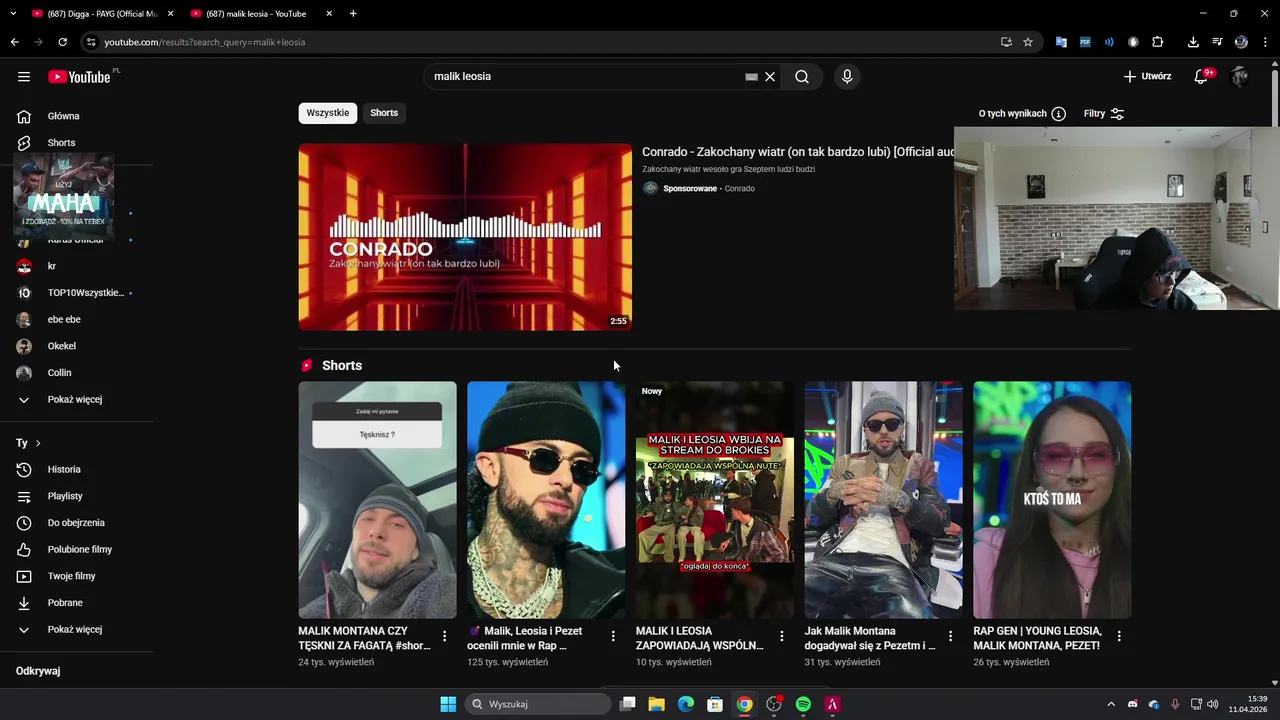Viewport: 1280px width, 720px height.
Task: Open the RAP GEN | YOUNG LEOSIA short title
Action: tap(1038, 638)
